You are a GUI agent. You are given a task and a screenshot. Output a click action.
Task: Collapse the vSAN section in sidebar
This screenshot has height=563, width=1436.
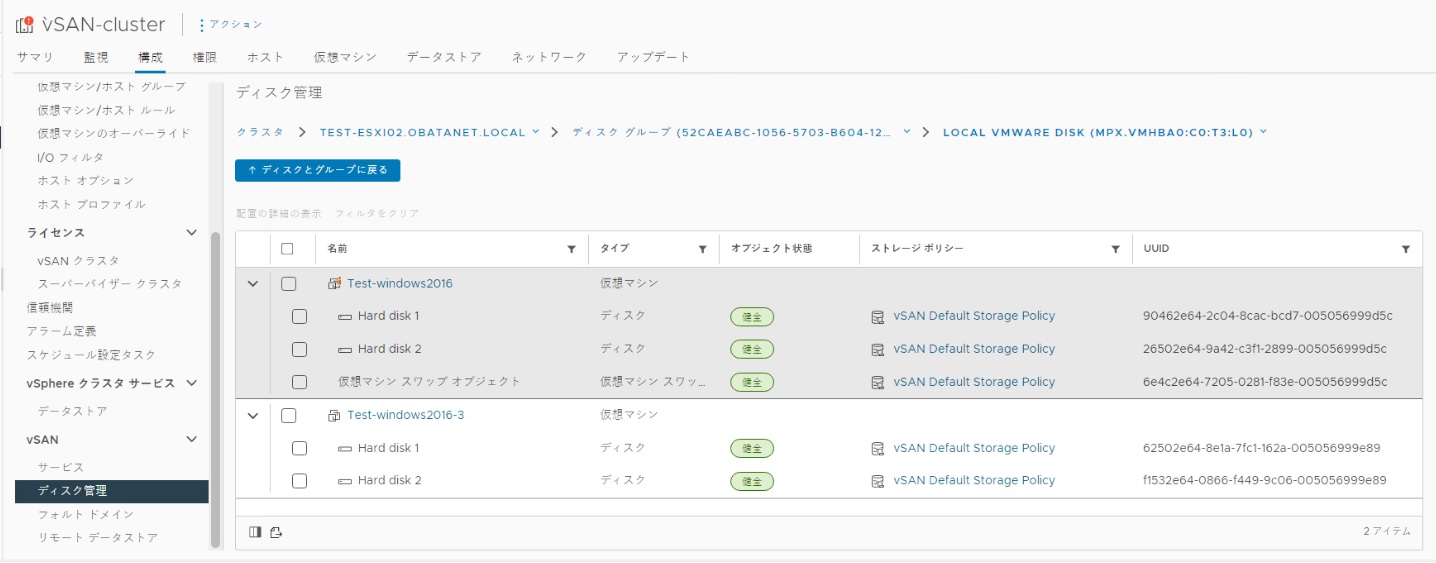192,439
